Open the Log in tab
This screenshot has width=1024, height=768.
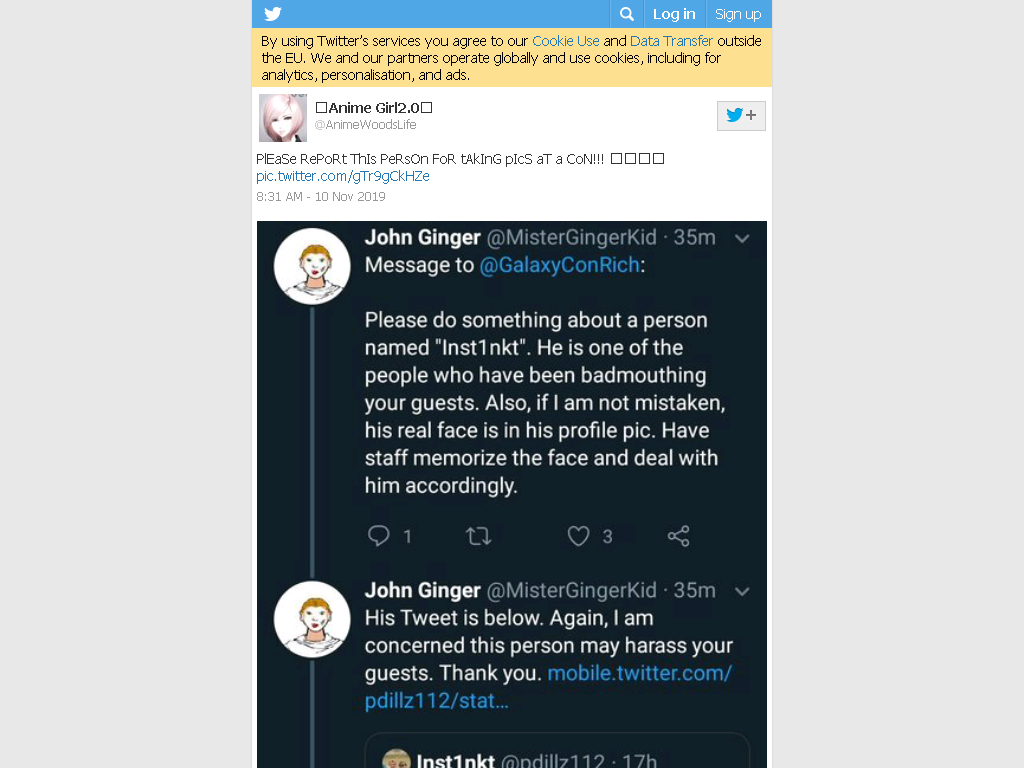(674, 14)
